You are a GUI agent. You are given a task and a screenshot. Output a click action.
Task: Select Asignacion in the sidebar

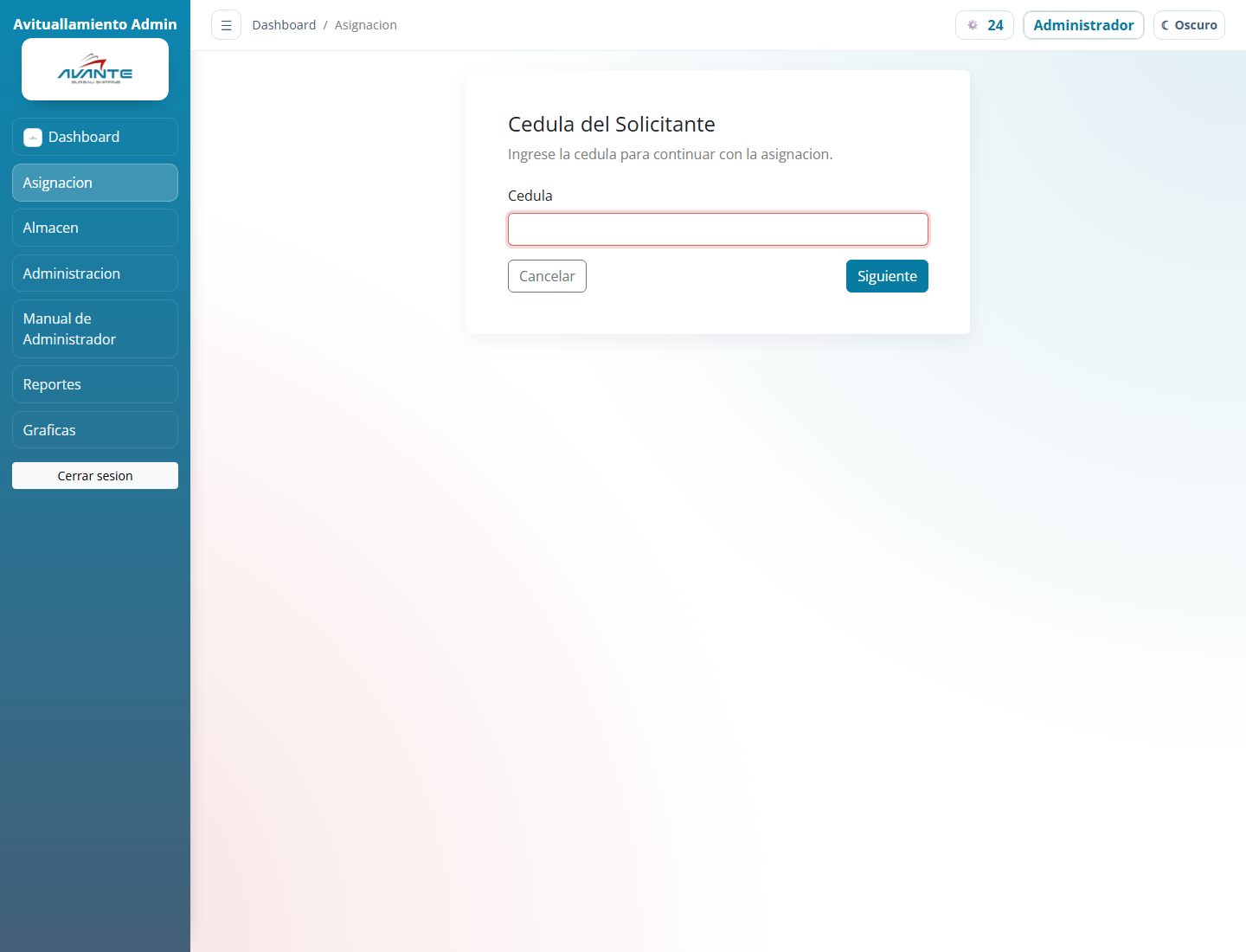95,183
